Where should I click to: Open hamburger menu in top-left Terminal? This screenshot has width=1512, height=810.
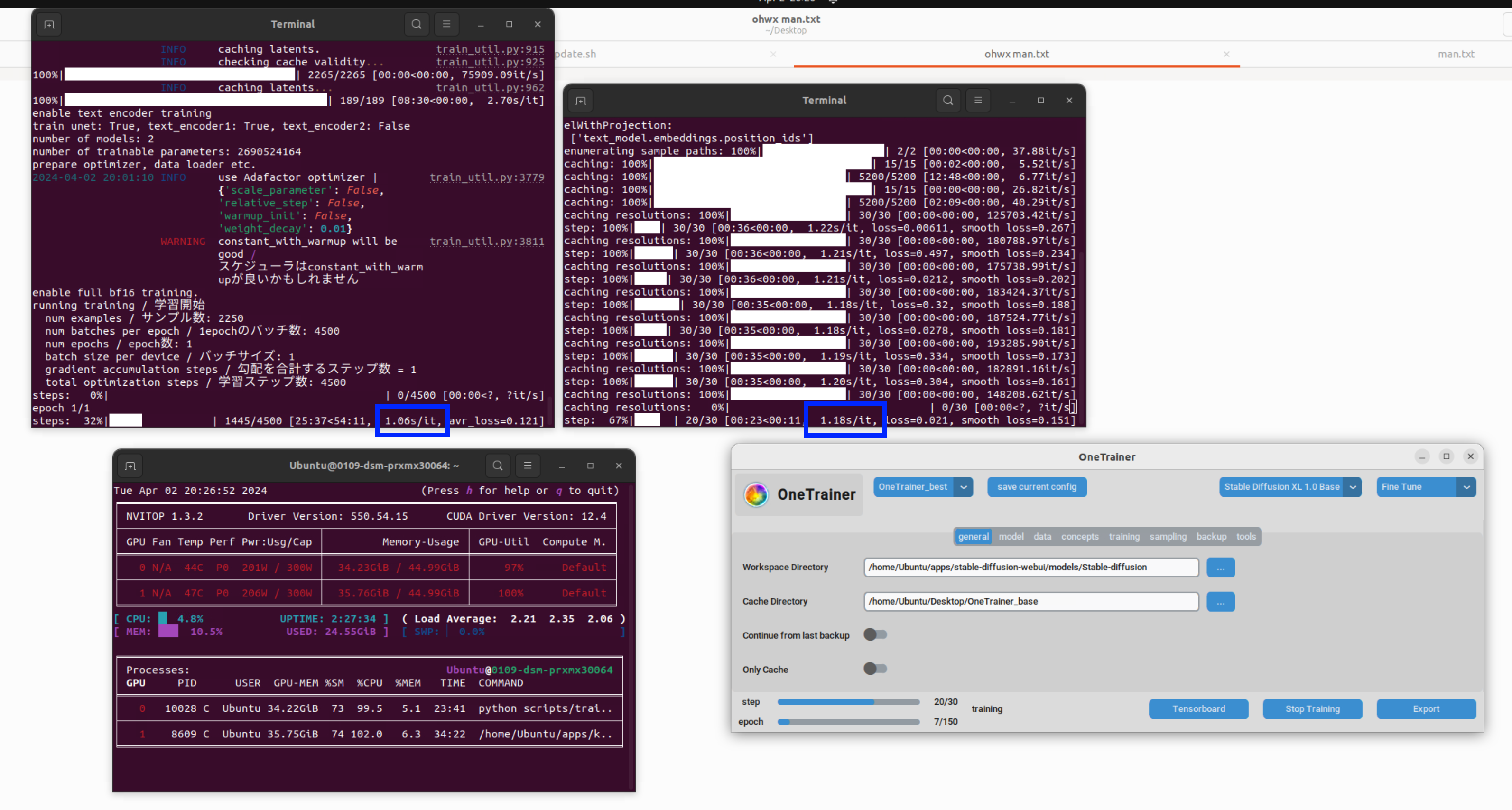pos(446,24)
